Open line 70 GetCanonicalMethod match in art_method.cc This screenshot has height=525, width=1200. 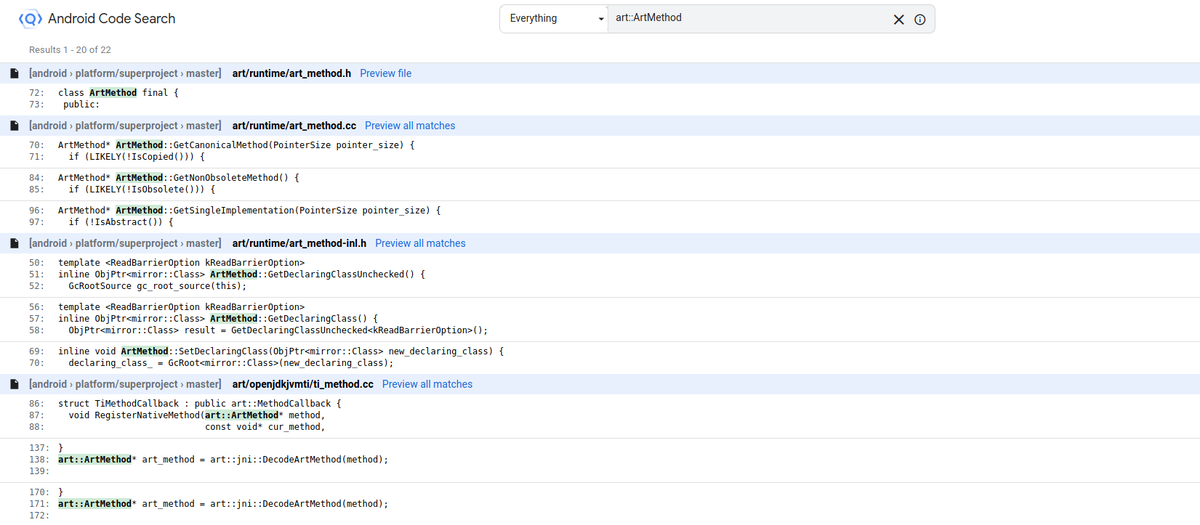click(x=236, y=145)
